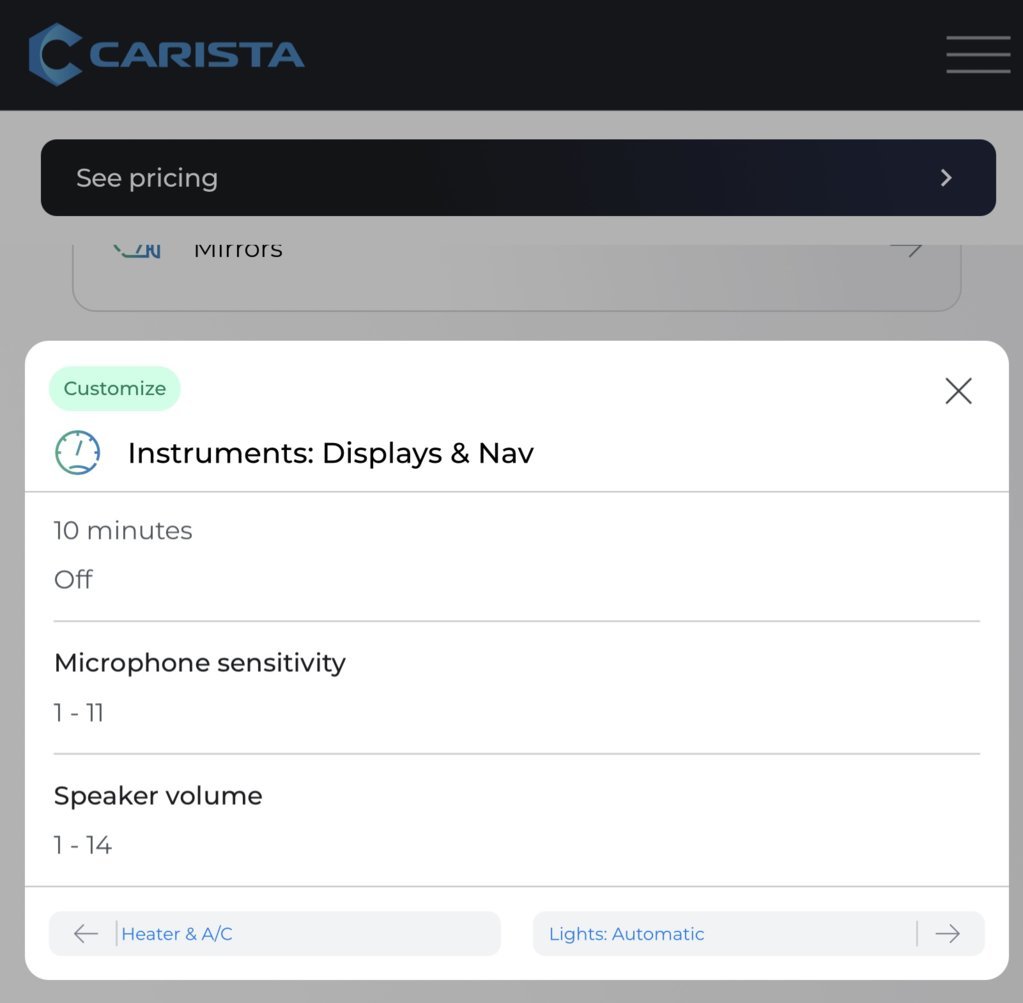Close the Customize panel with X

(958, 391)
